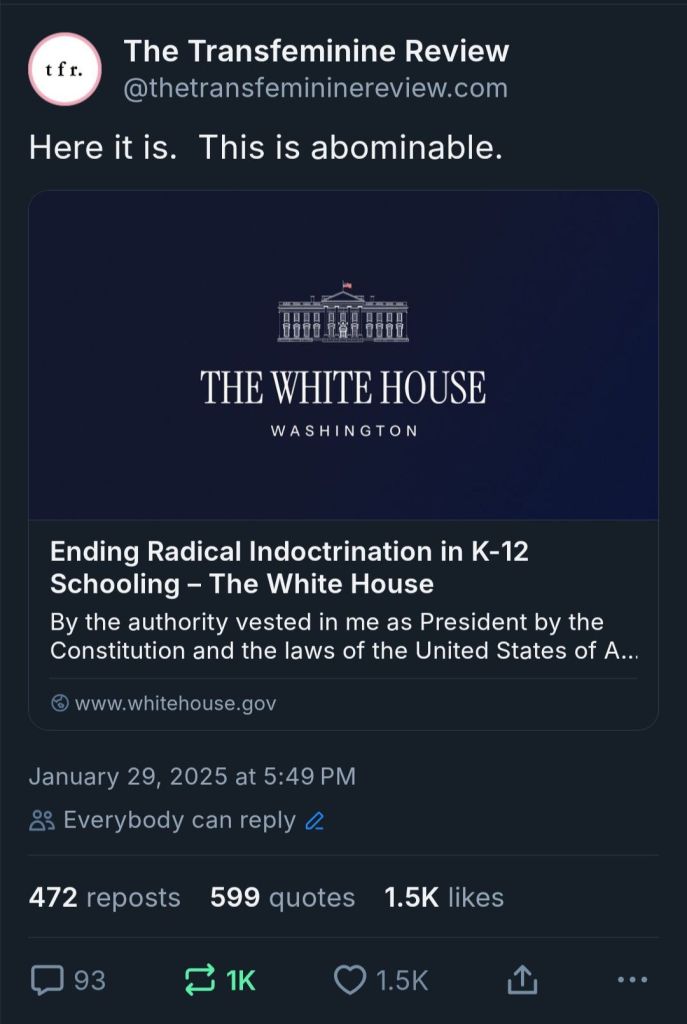
Task: Click the 472 reposts count
Action: tap(103, 897)
